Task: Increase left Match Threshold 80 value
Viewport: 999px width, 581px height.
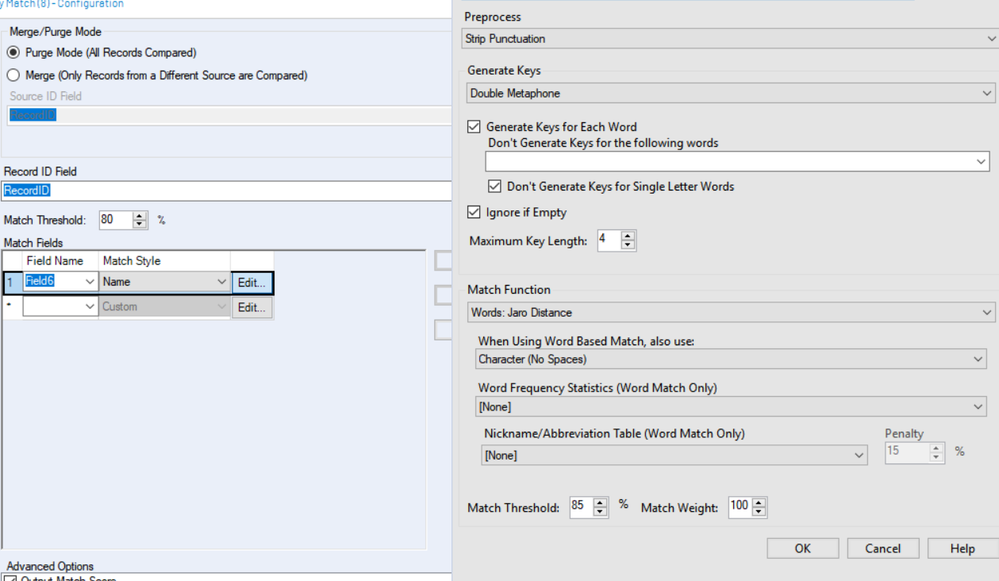Action: coord(140,216)
